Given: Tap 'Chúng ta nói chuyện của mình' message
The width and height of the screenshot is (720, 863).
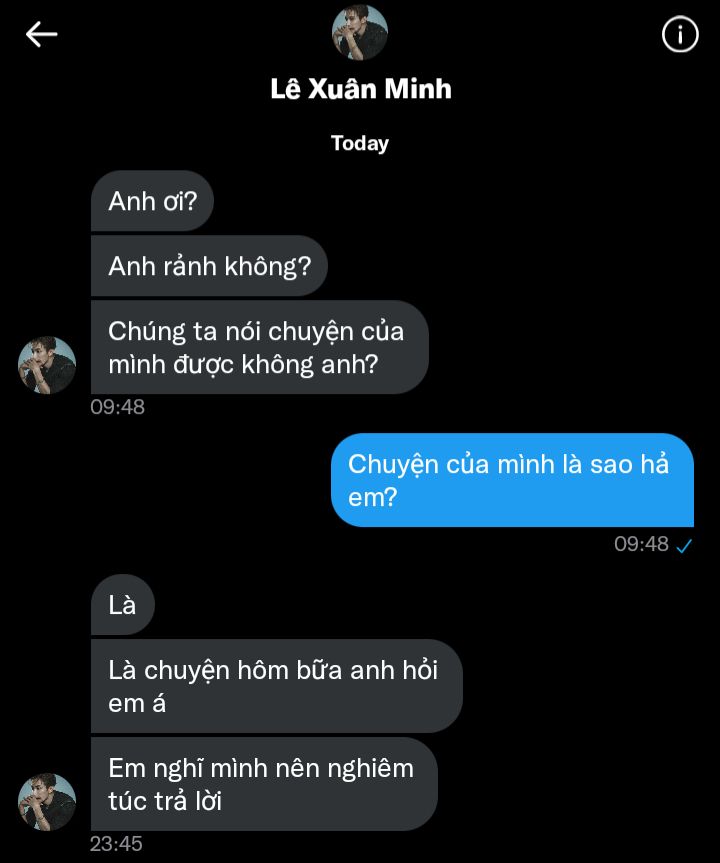Looking at the screenshot, I should pos(259,347).
